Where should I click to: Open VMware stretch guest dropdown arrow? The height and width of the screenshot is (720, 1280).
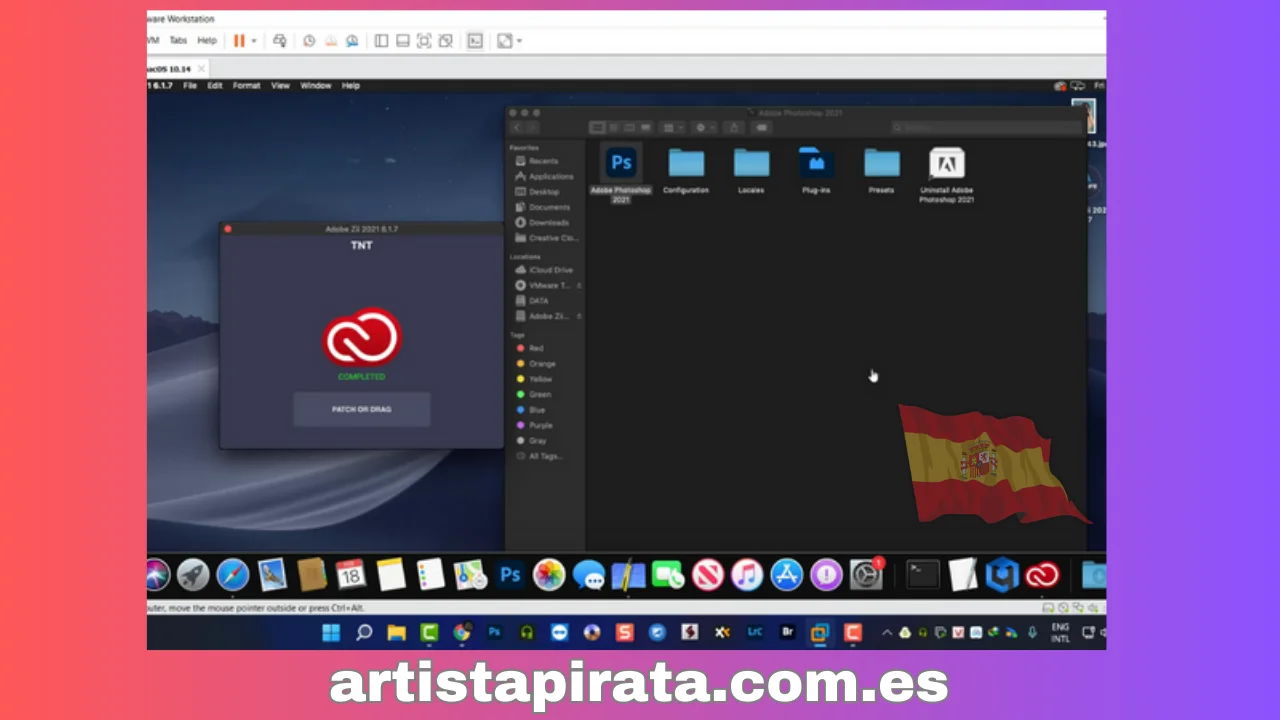[519, 41]
